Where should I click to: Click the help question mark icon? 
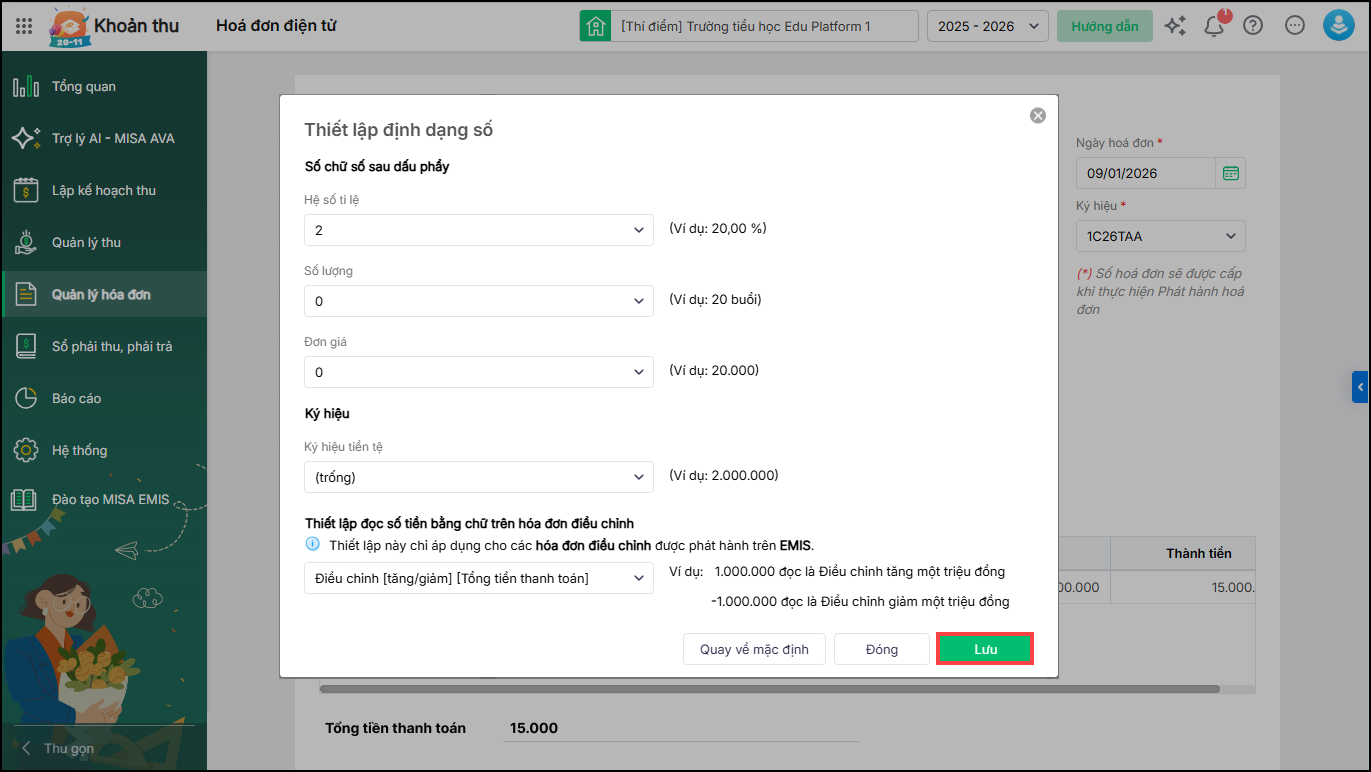(x=1253, y=26)
